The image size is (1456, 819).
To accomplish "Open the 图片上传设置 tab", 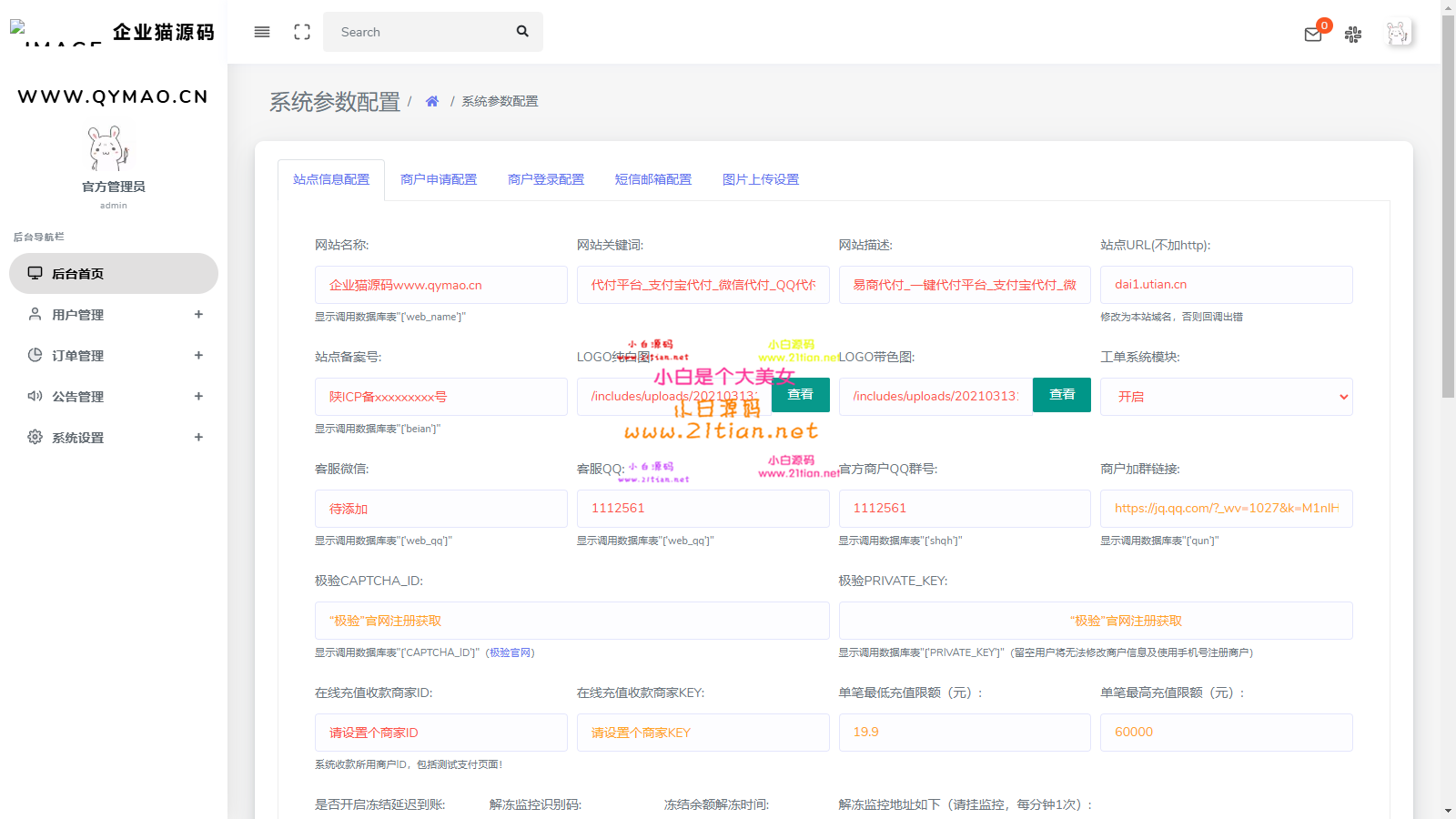I will (x=761, y=179).
